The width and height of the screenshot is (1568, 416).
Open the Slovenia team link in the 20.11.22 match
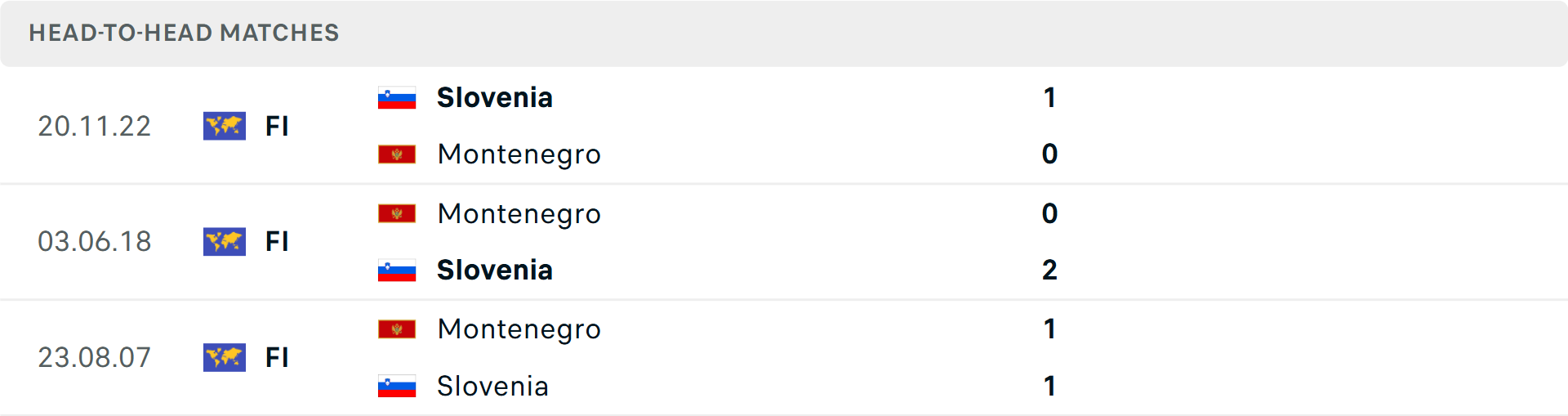tap(495, 98)
